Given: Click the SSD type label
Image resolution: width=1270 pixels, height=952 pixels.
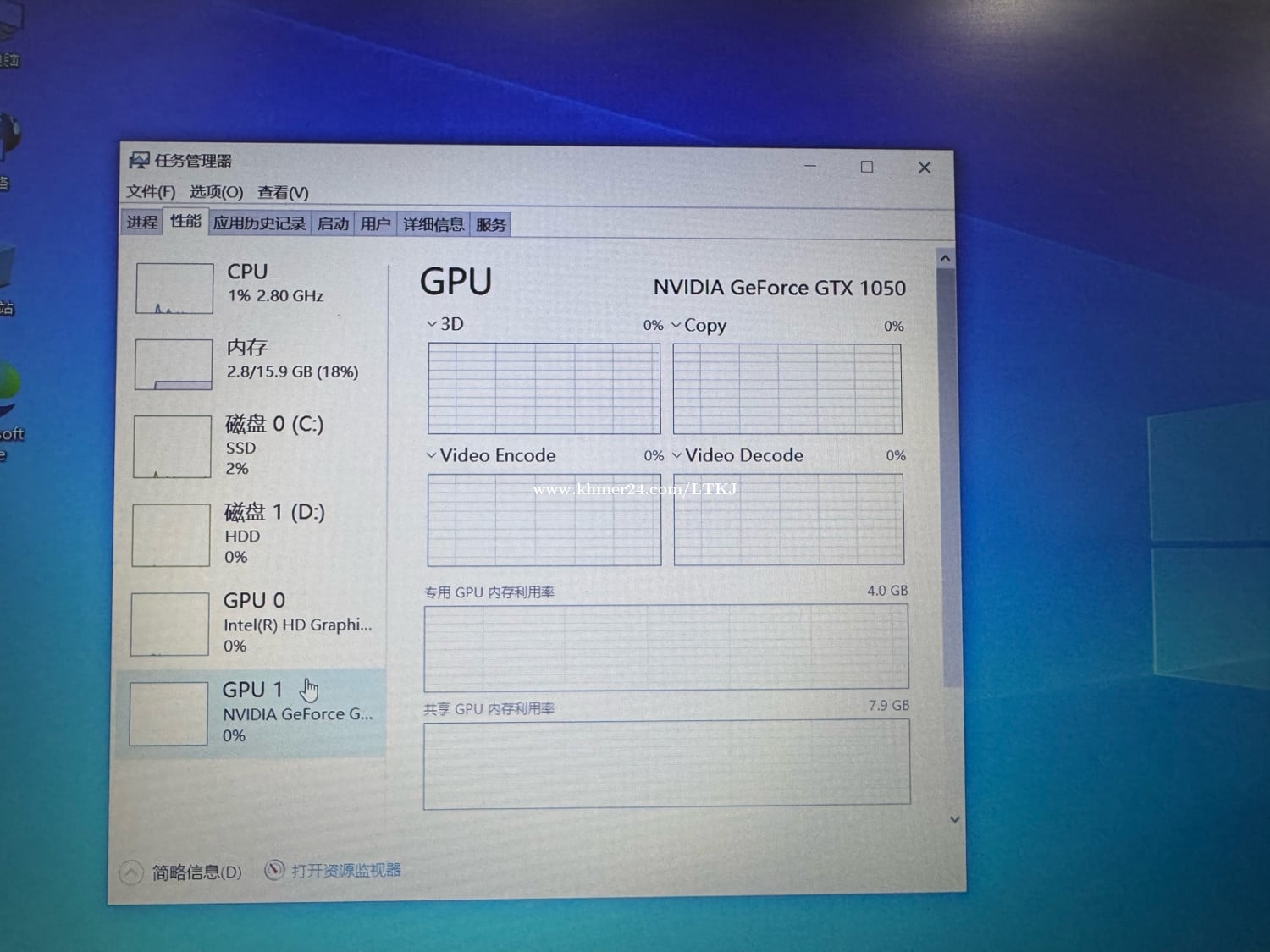Looking at the screenshot, I should click(x=240, y=448).
